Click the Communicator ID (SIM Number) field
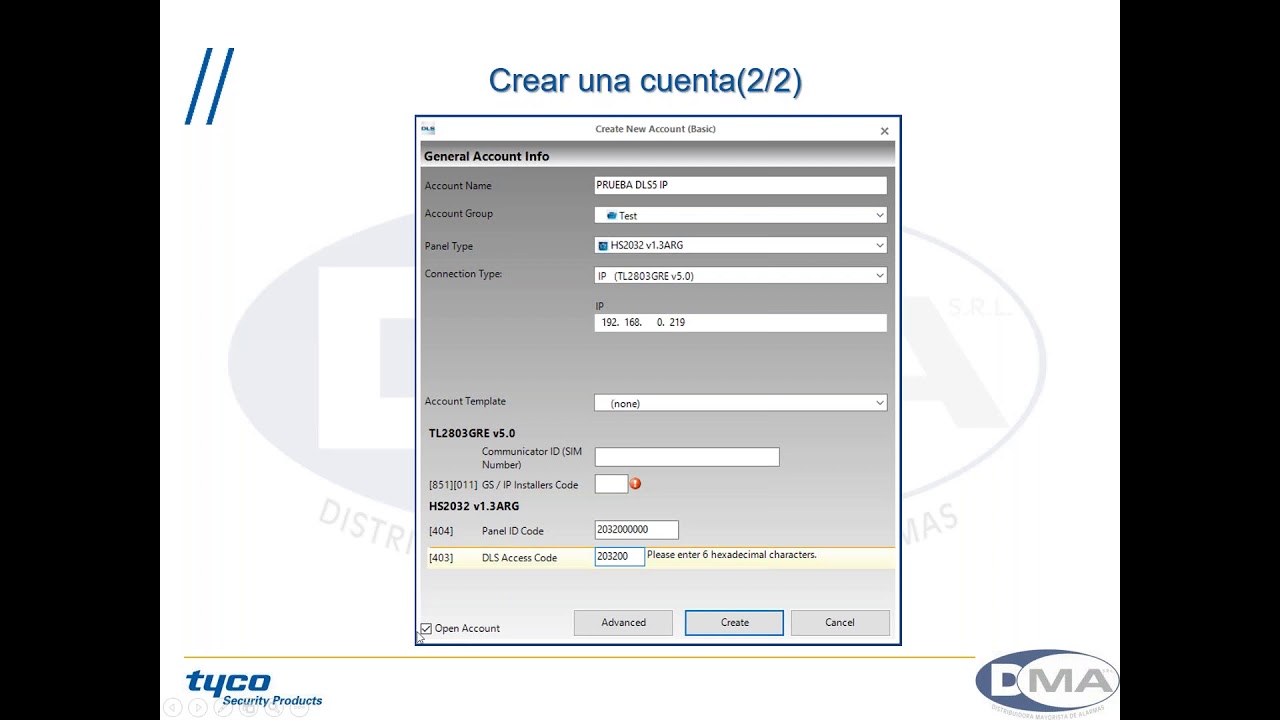 [687, 457]
